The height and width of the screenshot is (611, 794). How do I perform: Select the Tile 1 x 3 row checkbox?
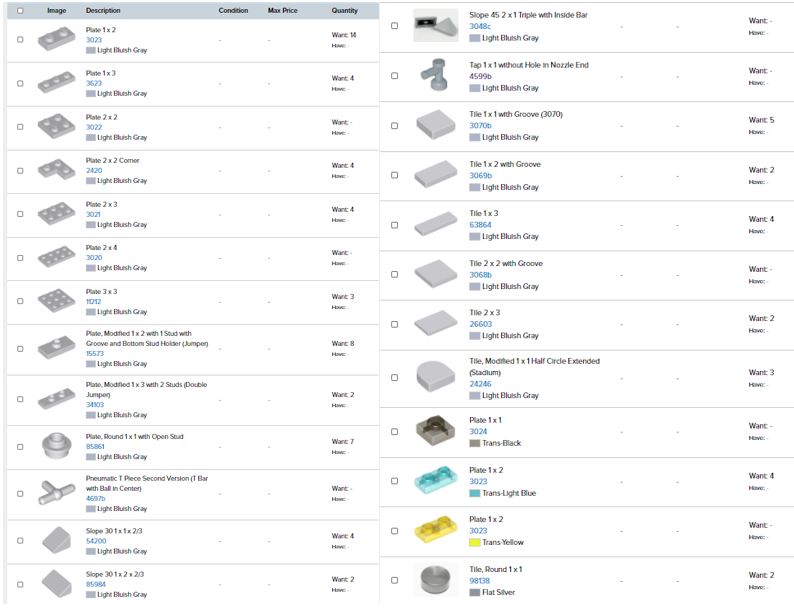point(394,225)
